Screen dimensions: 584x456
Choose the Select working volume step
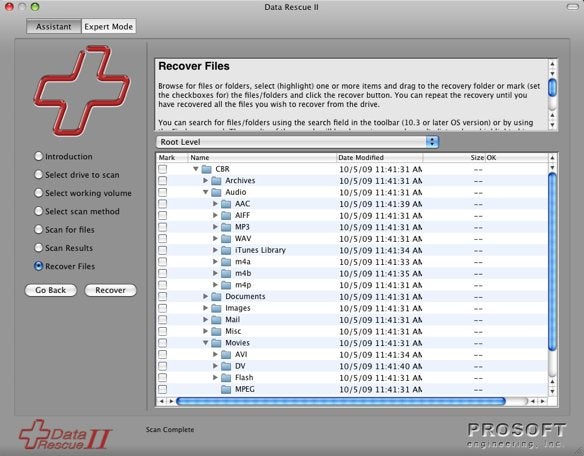coord(38,193)
